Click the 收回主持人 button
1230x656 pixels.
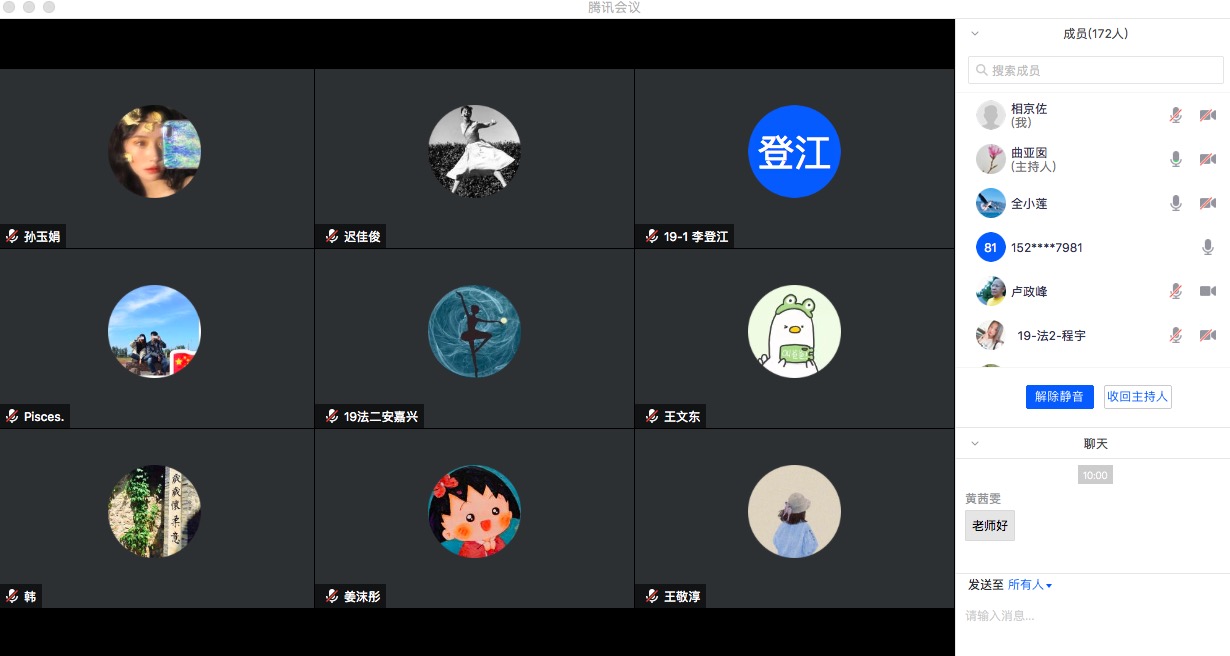click(1137, 397)
